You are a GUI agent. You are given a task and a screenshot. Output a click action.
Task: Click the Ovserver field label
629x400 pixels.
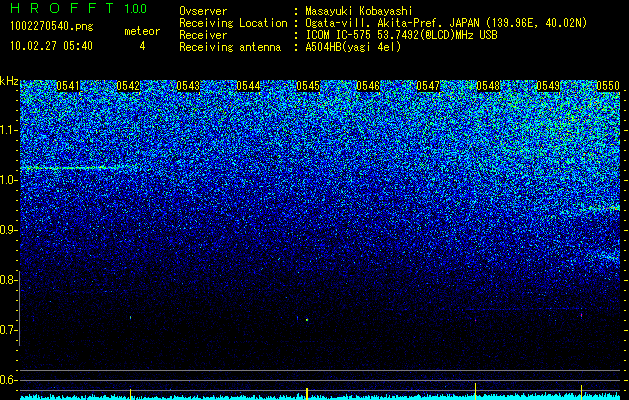pos(203,11)
